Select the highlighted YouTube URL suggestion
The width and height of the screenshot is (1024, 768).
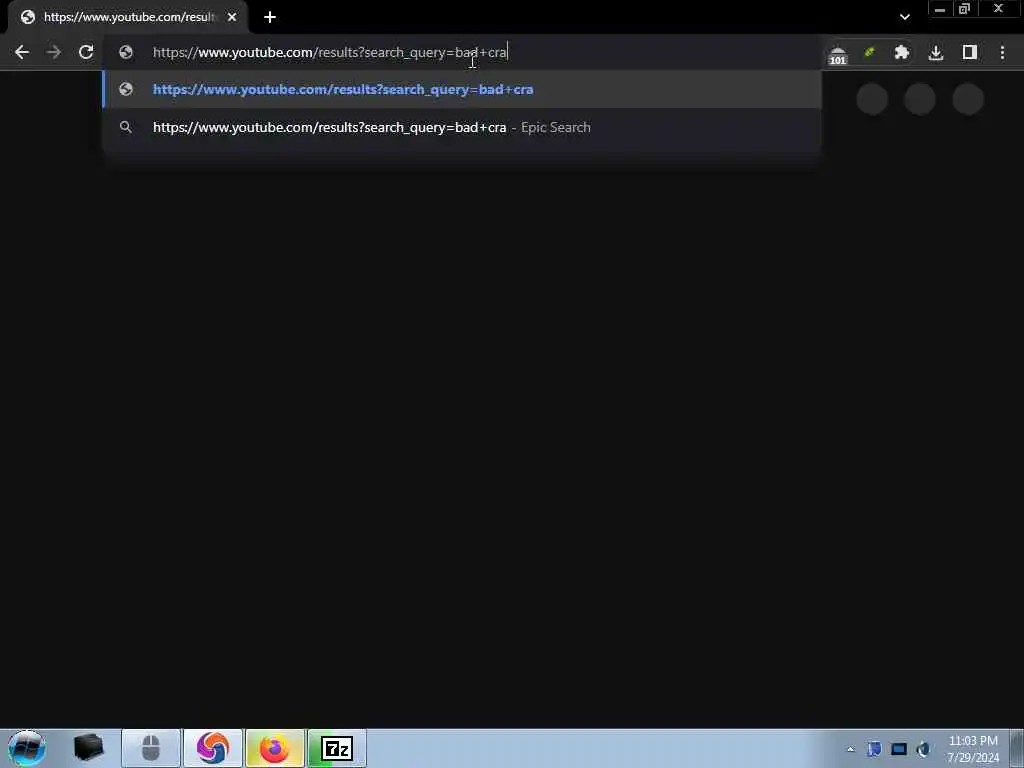pyautogui.click(x=462, y=89)
